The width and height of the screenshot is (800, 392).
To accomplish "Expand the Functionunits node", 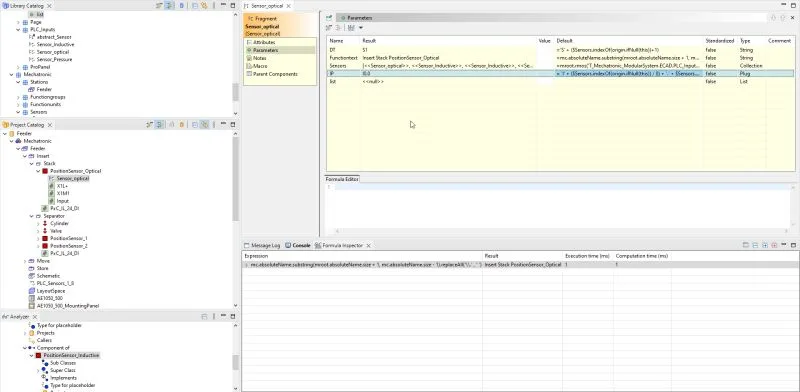I will (18, 104).
